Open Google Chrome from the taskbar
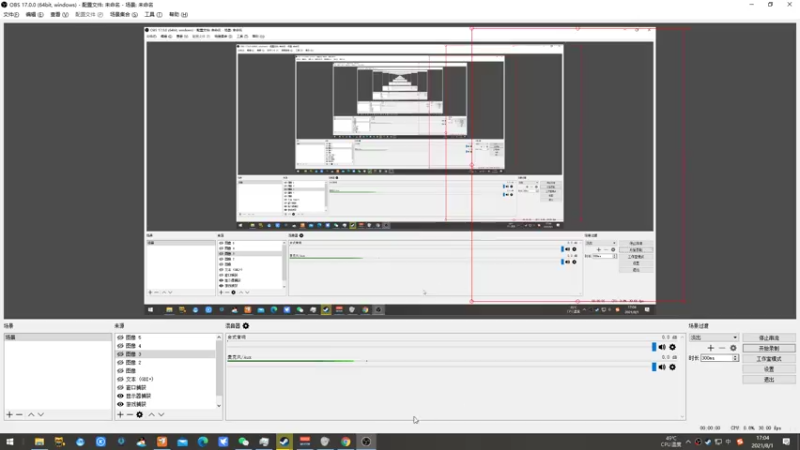 point(345,442)
